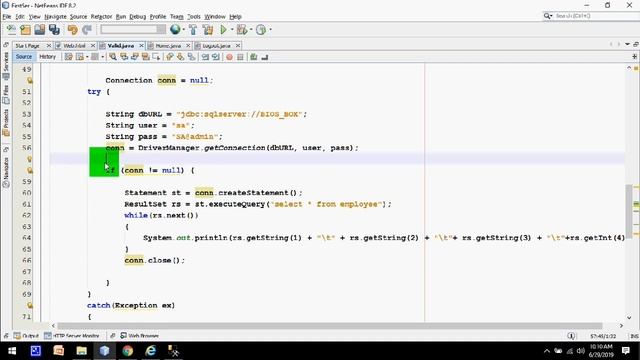640x360 pixels.
Task: Open the browser selection dropdown arrow
Action: [183, 29]
